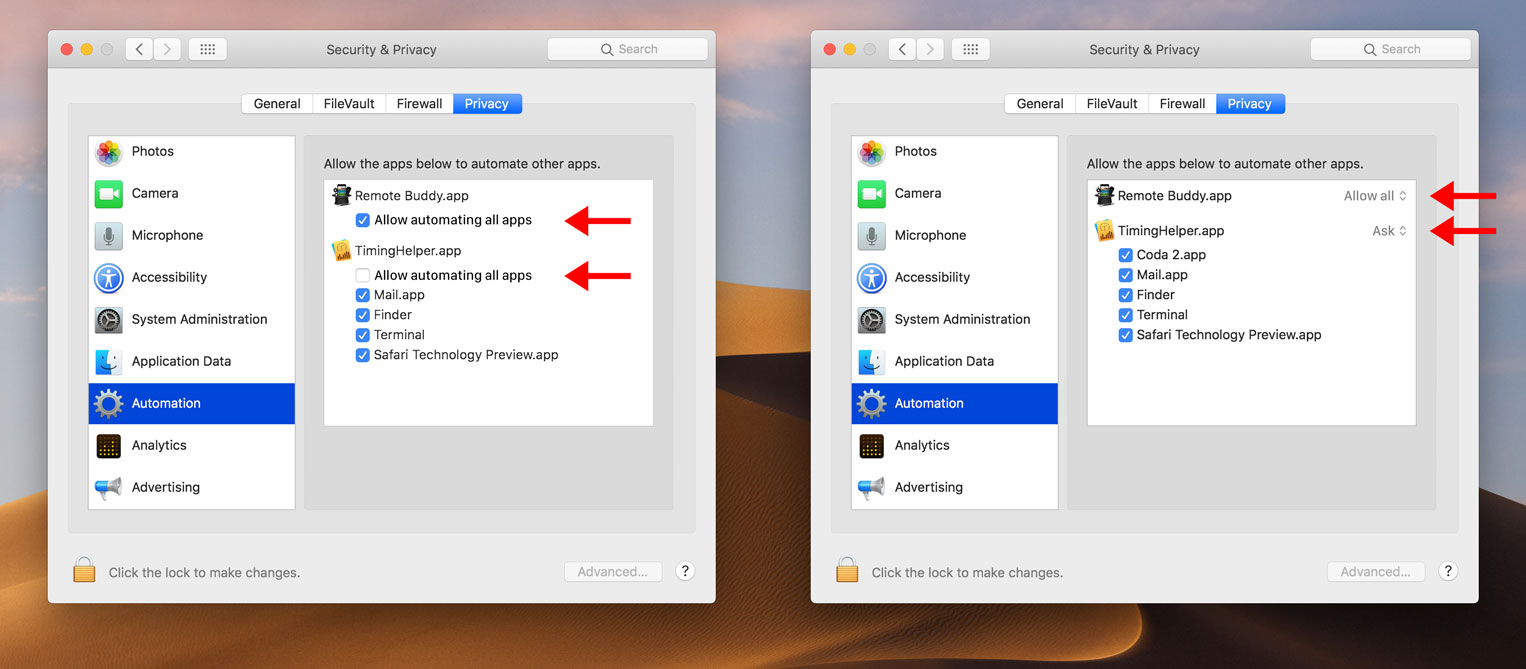Click Automation gear icon in right window
The width and height of the screenshot is (1526, 669).
[x=872, y=404]
